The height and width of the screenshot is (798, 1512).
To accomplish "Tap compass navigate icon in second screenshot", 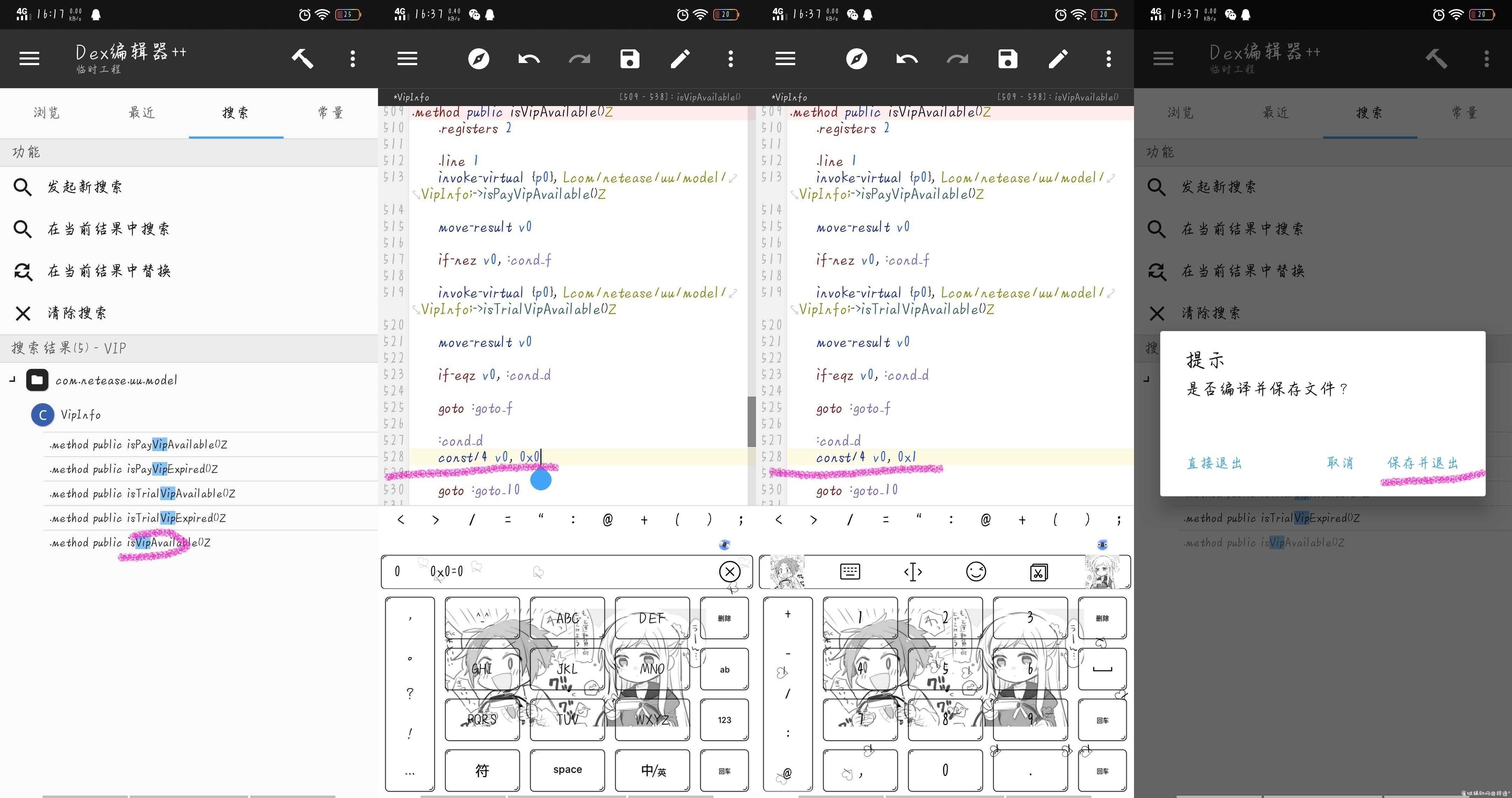I will pos(478,59).
